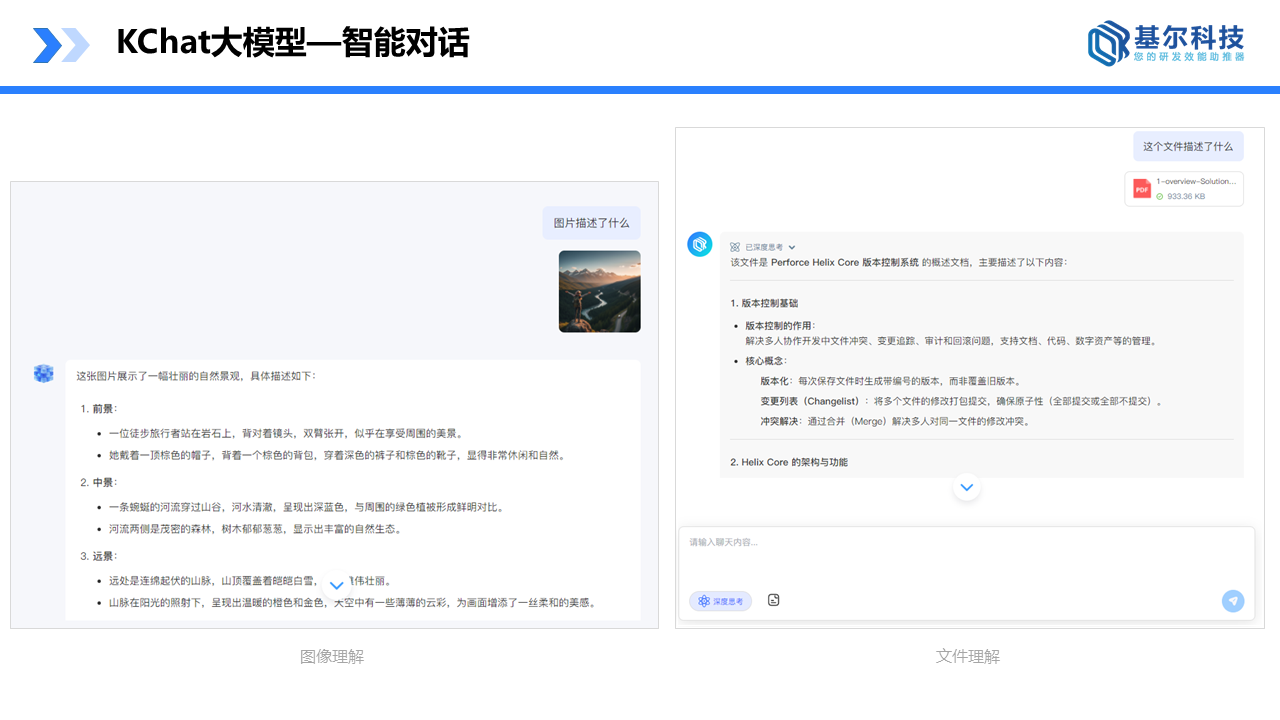Expand the image description with the down chevron
This screenshot has height=720, width=1280.
(x=336, y=584)
